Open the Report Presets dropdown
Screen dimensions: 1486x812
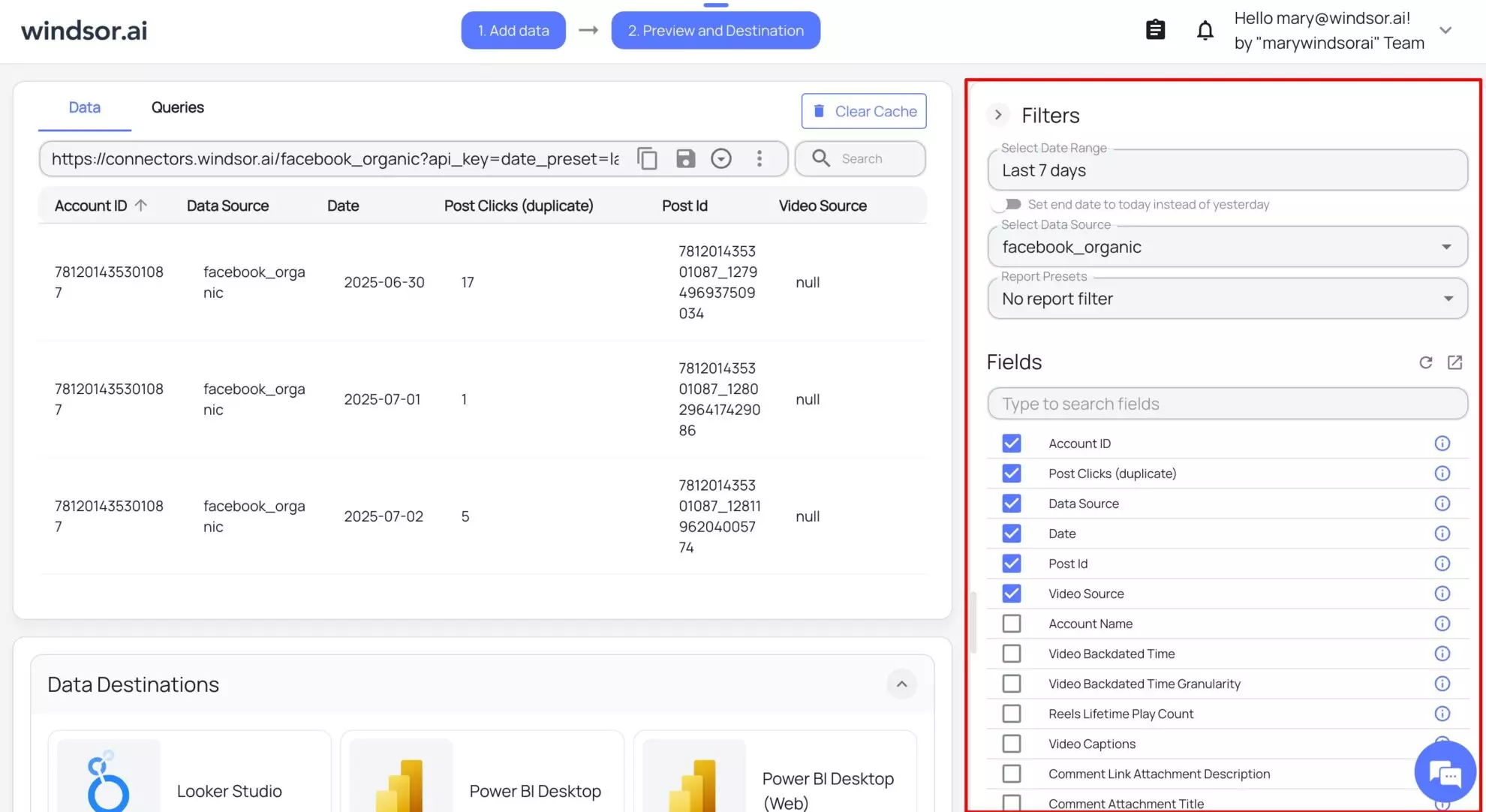tap(1227, 299)
